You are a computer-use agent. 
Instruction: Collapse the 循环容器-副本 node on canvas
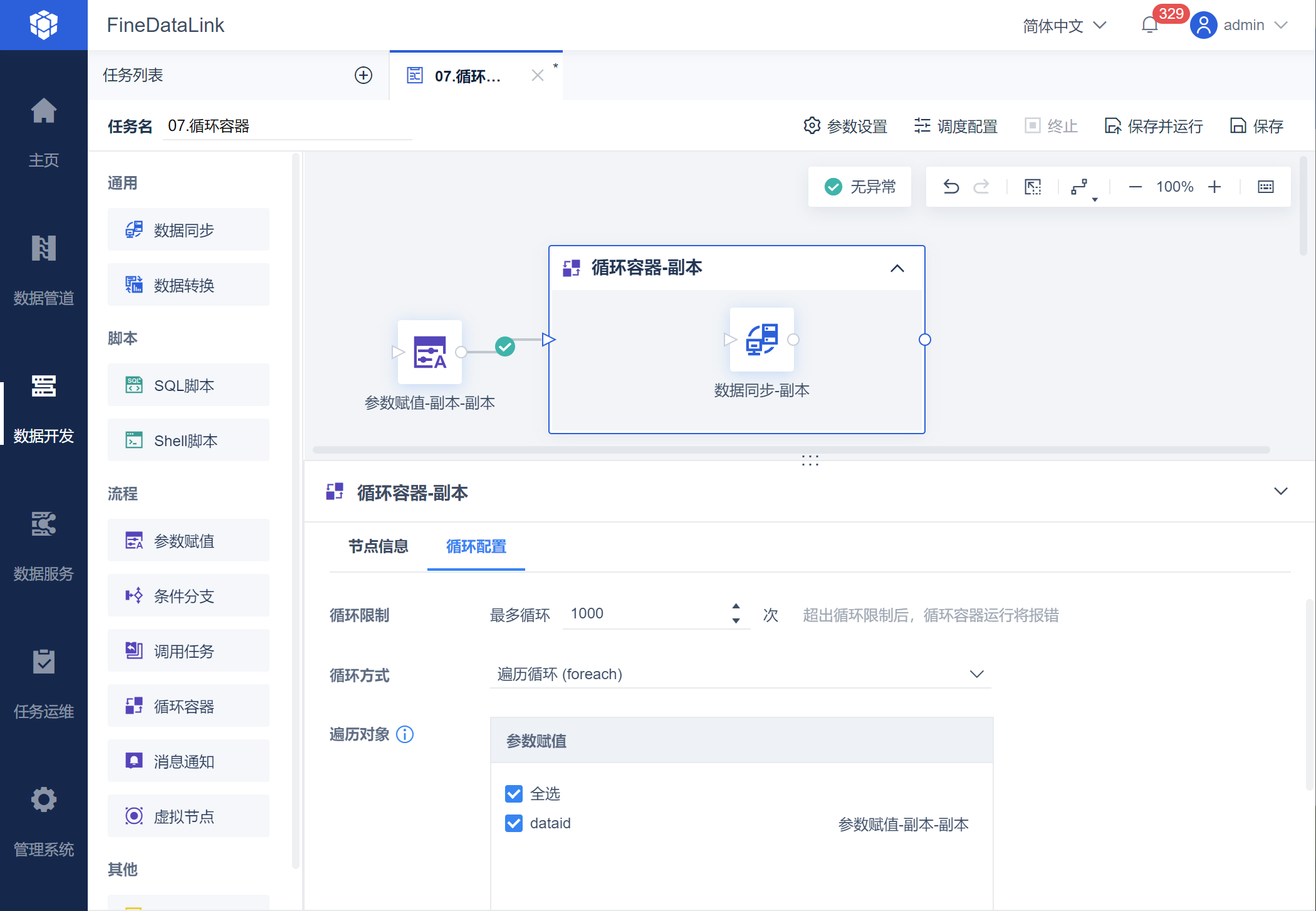[x=897, y=268]
